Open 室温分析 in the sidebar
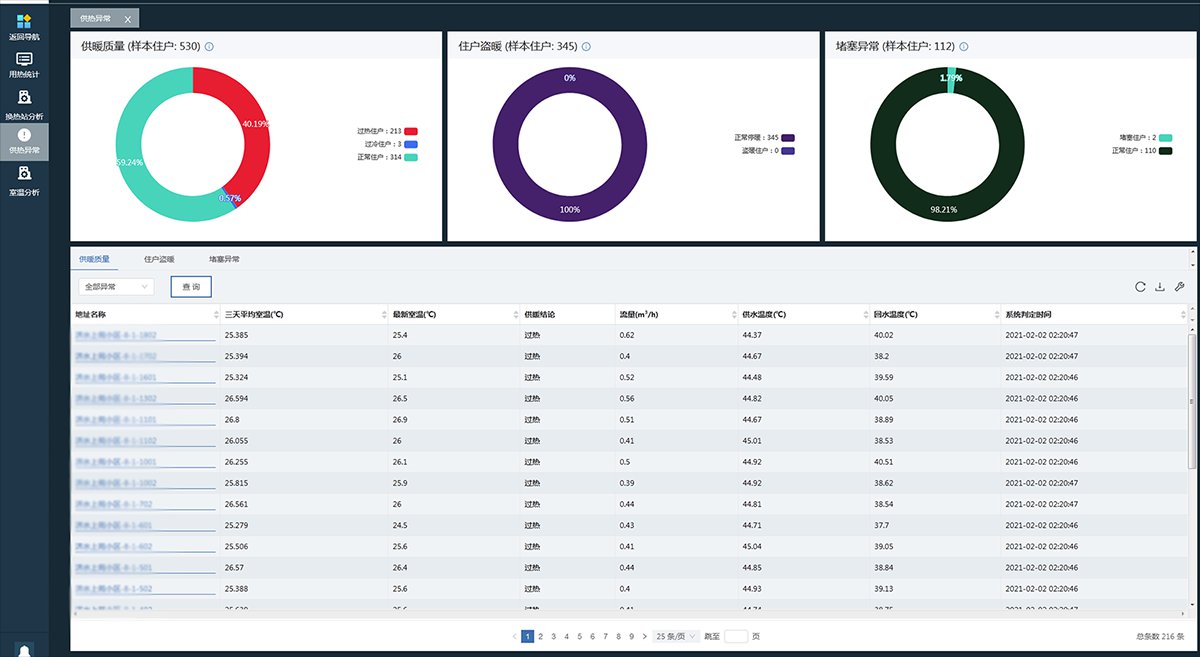 pos(24,178)
